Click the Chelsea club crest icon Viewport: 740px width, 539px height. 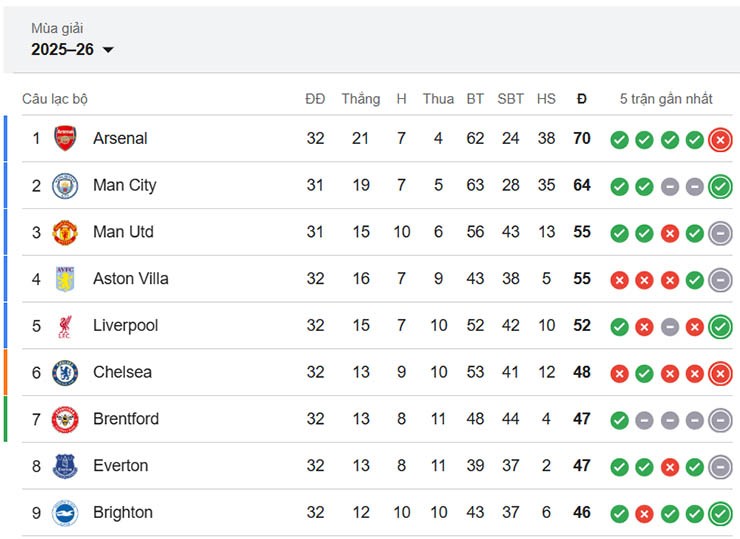point(65,372)
